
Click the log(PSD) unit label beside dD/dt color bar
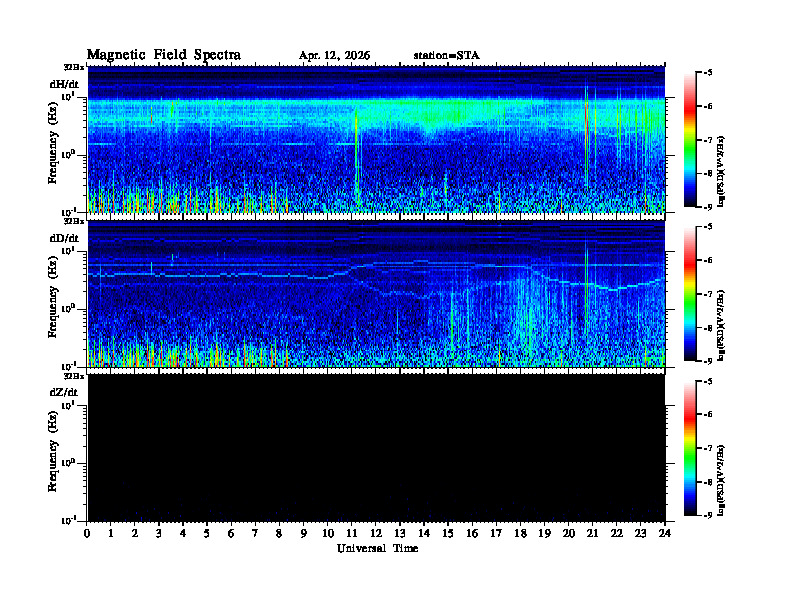point(721,325)
